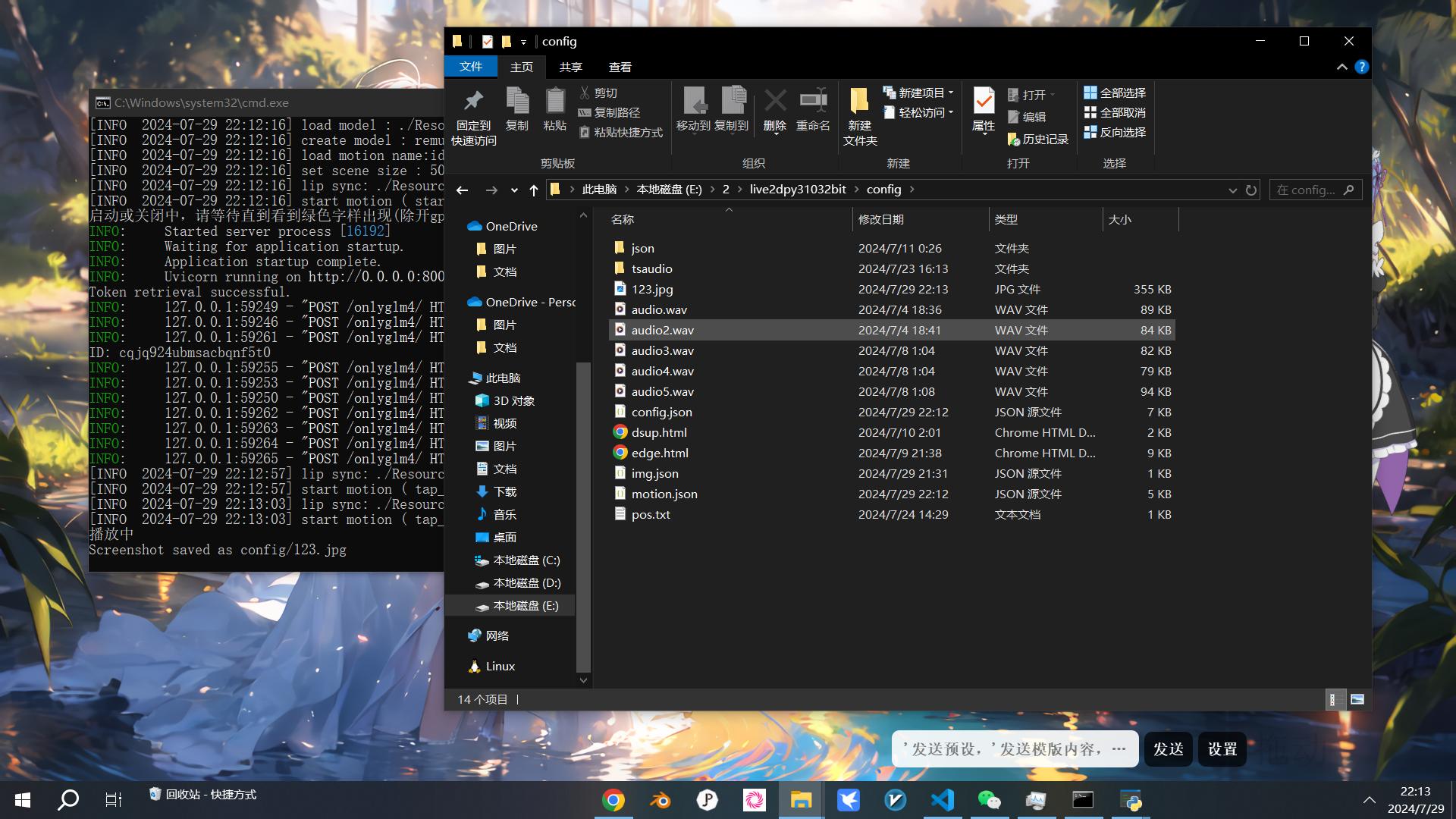Click 全部选择 select all command
This screenshot has height=819, width=1456.
point(1115,93)
